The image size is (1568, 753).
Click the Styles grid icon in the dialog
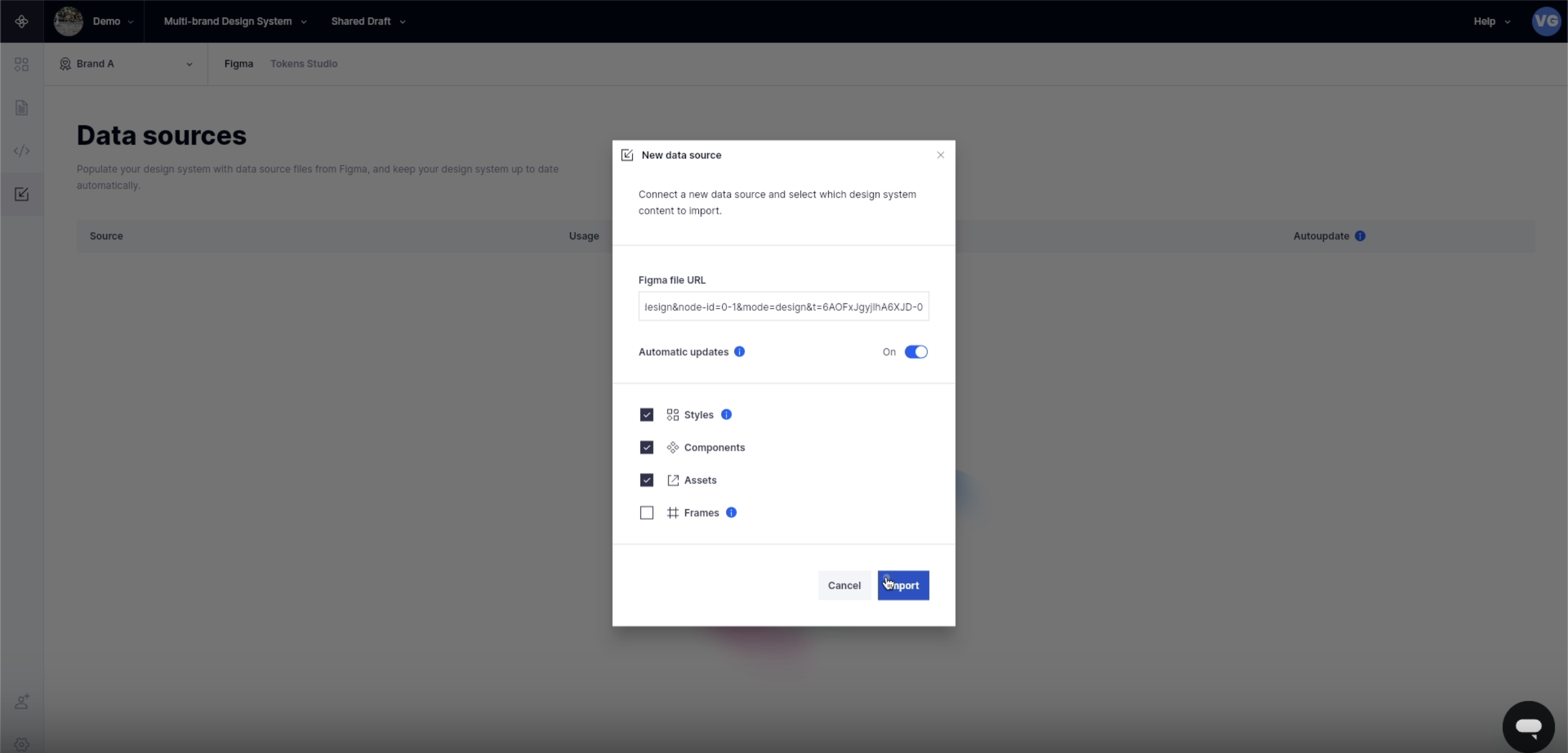pyautogui.click(x=672, y=414)
